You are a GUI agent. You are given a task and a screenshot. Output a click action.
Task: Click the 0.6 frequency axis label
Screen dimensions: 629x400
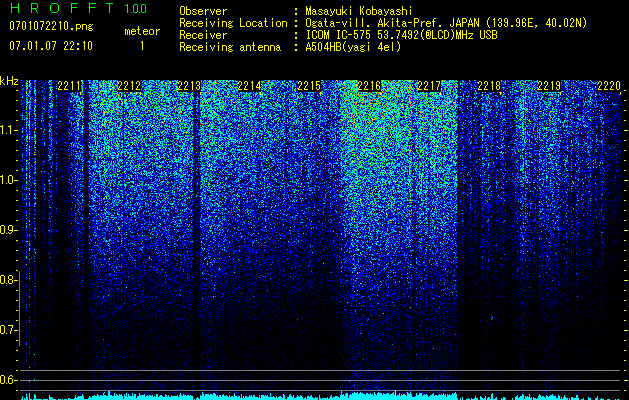[x=7, y=380]
